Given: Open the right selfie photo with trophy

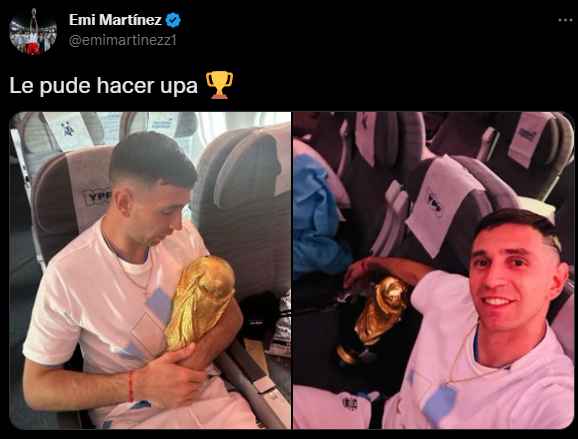Looking at the screenshot, I should coord(434,270).
